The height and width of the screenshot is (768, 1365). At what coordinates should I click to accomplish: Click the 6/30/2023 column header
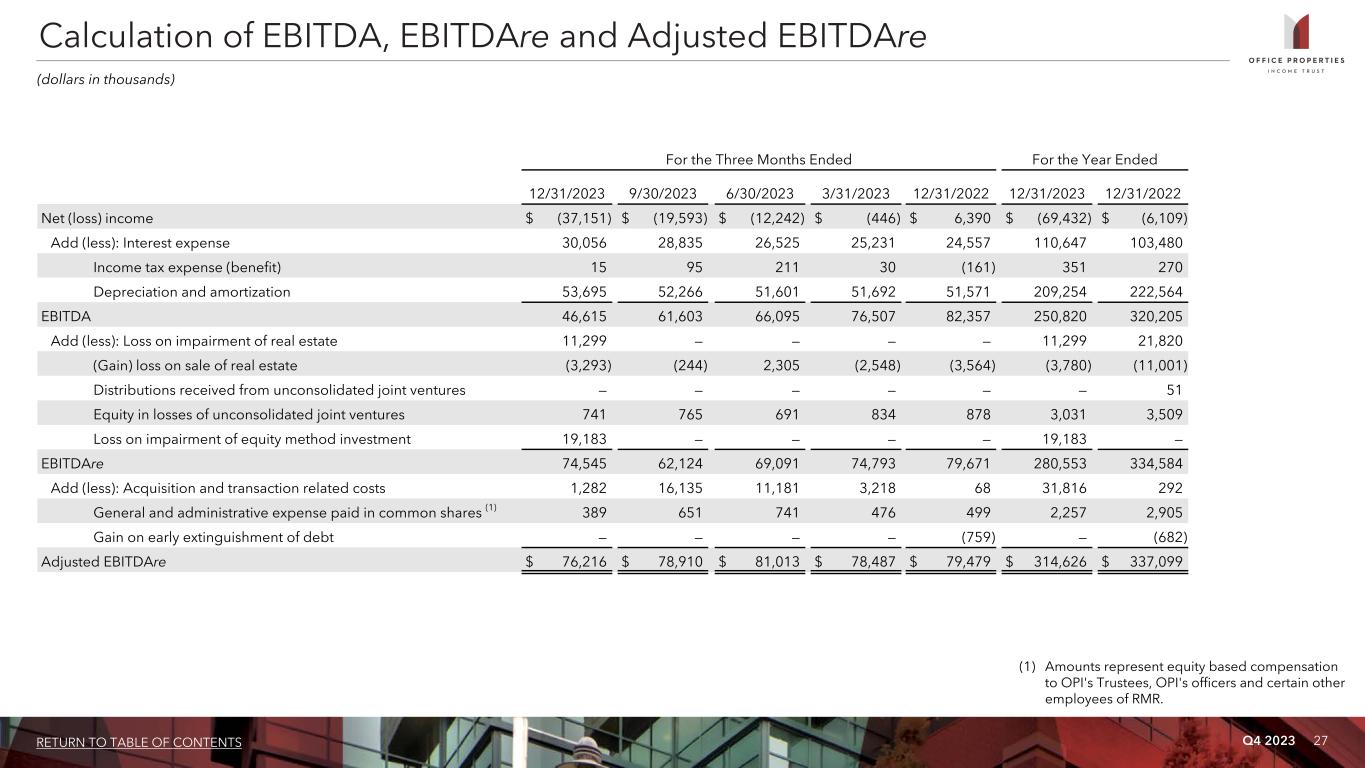[760, 192]
